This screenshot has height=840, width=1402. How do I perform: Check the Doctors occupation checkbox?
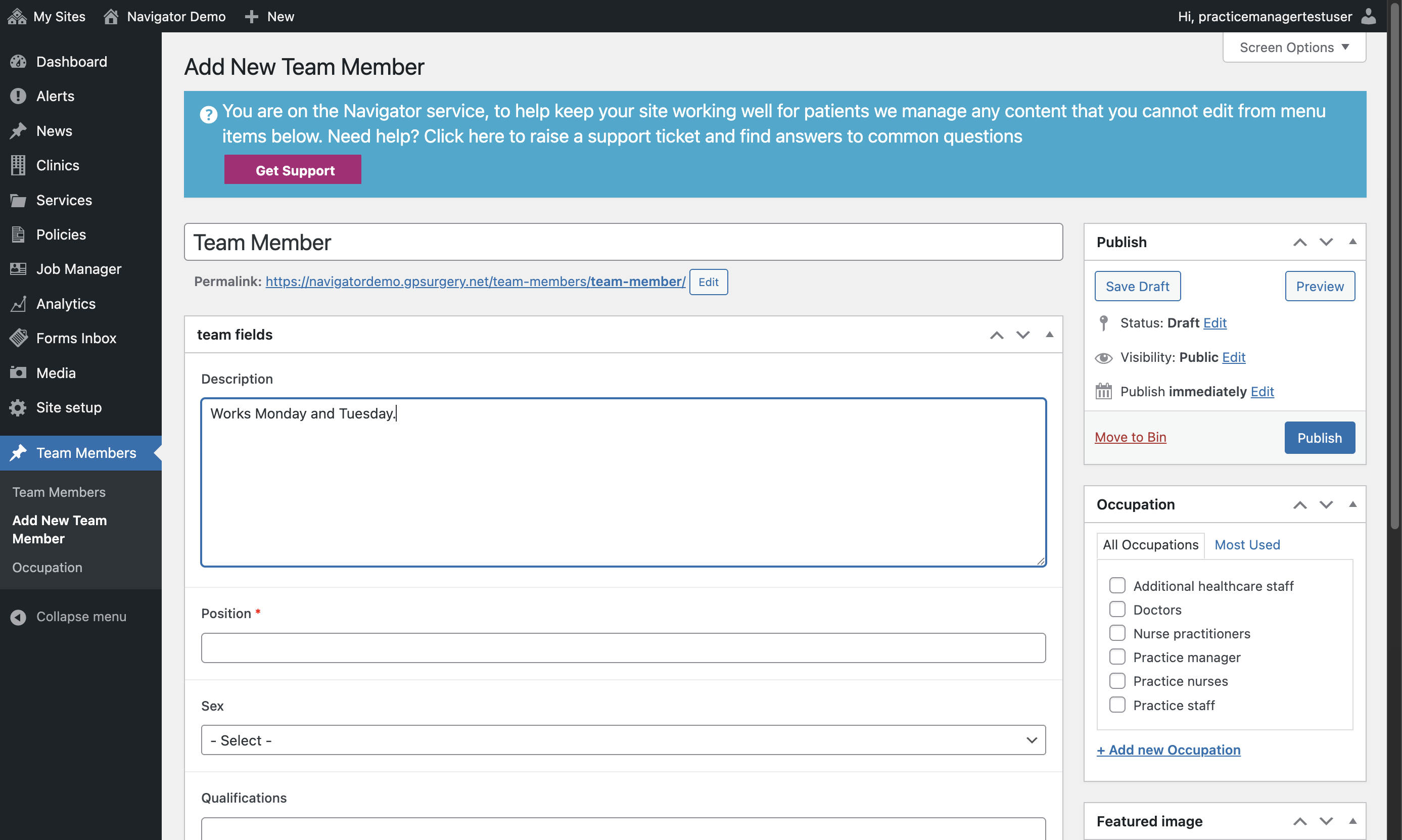click(1117, 610)
